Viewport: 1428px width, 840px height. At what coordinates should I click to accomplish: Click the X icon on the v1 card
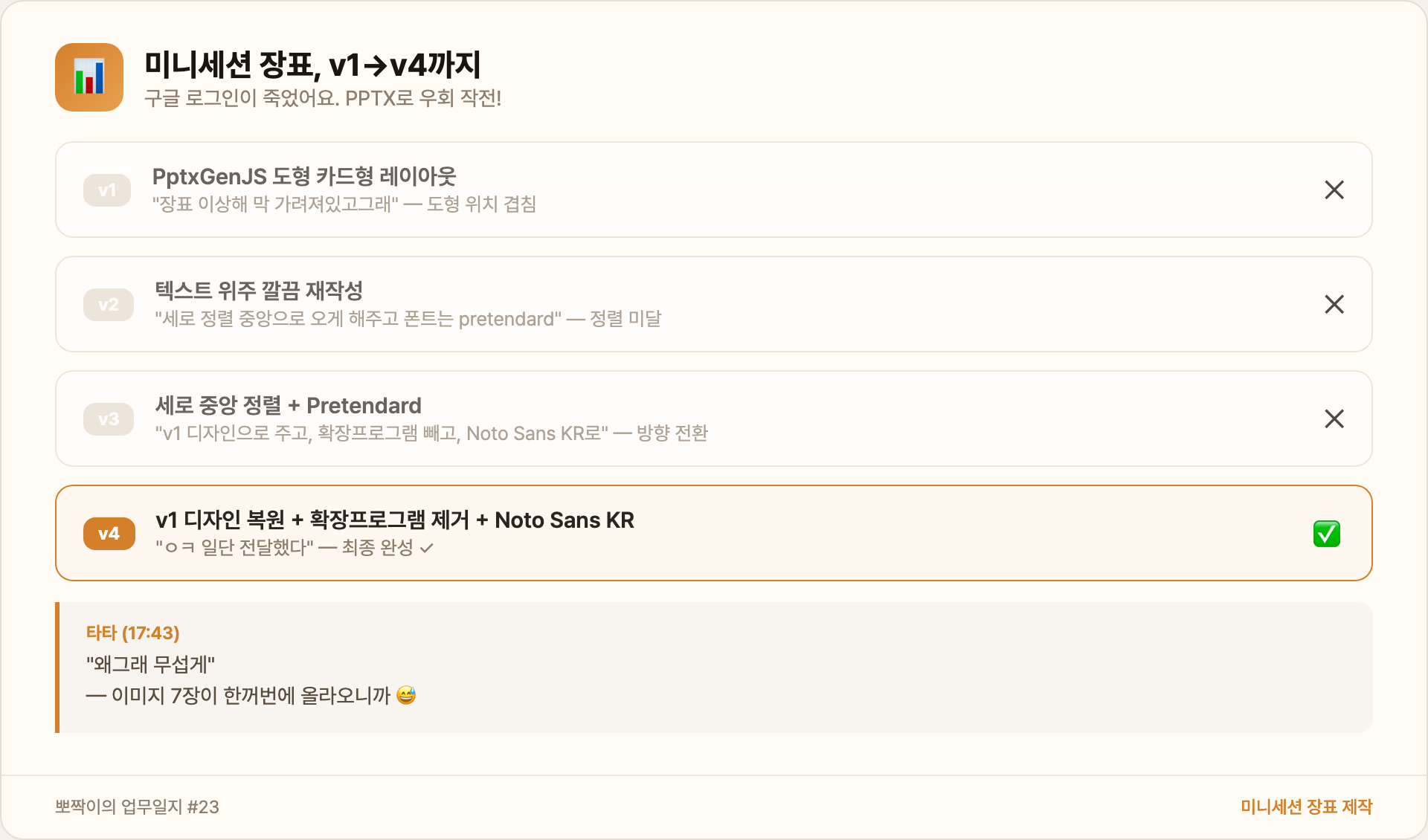1334,190
